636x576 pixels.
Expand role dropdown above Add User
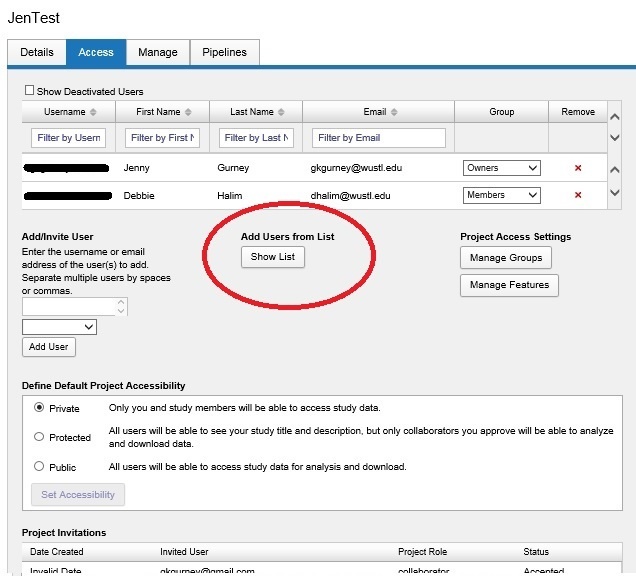59,327
